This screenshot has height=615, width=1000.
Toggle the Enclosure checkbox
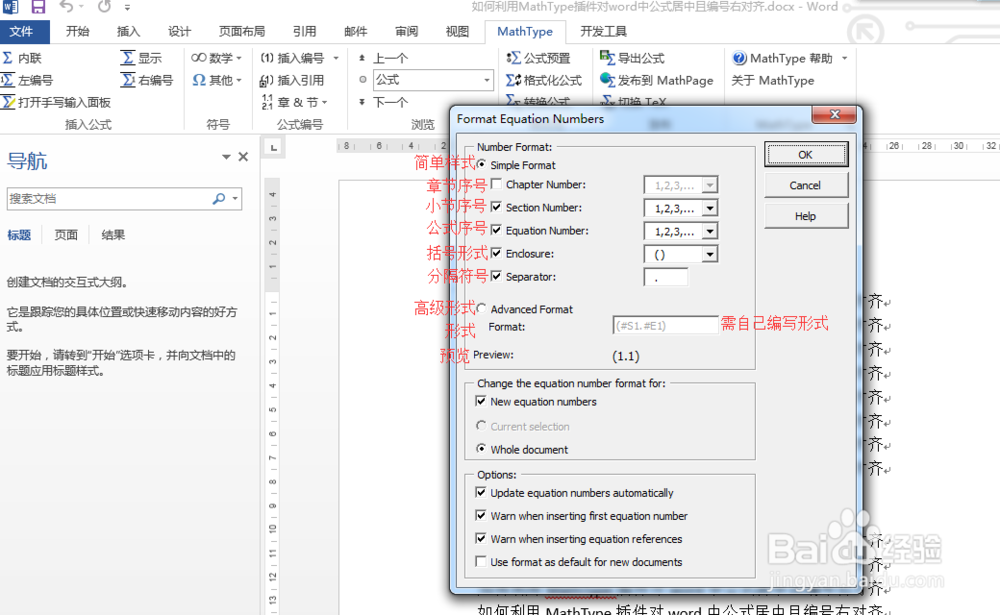[x=496, y=253]
